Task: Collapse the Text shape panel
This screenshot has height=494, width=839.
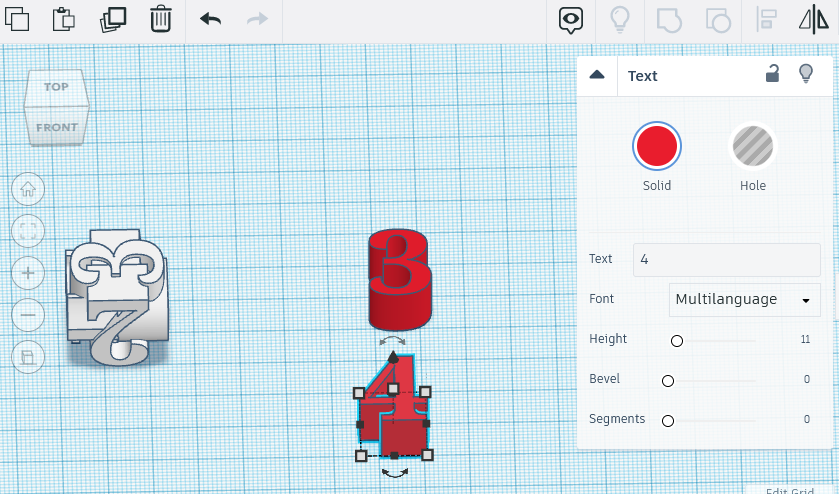Action: [597, 75]
